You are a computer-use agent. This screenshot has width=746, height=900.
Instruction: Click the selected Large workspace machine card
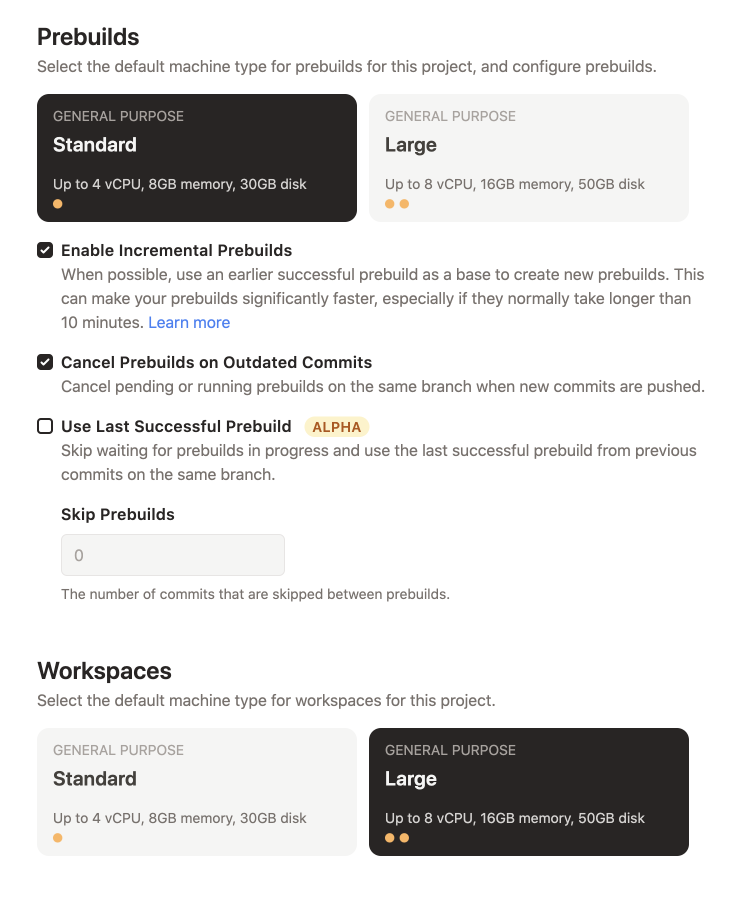click(529, 791)
